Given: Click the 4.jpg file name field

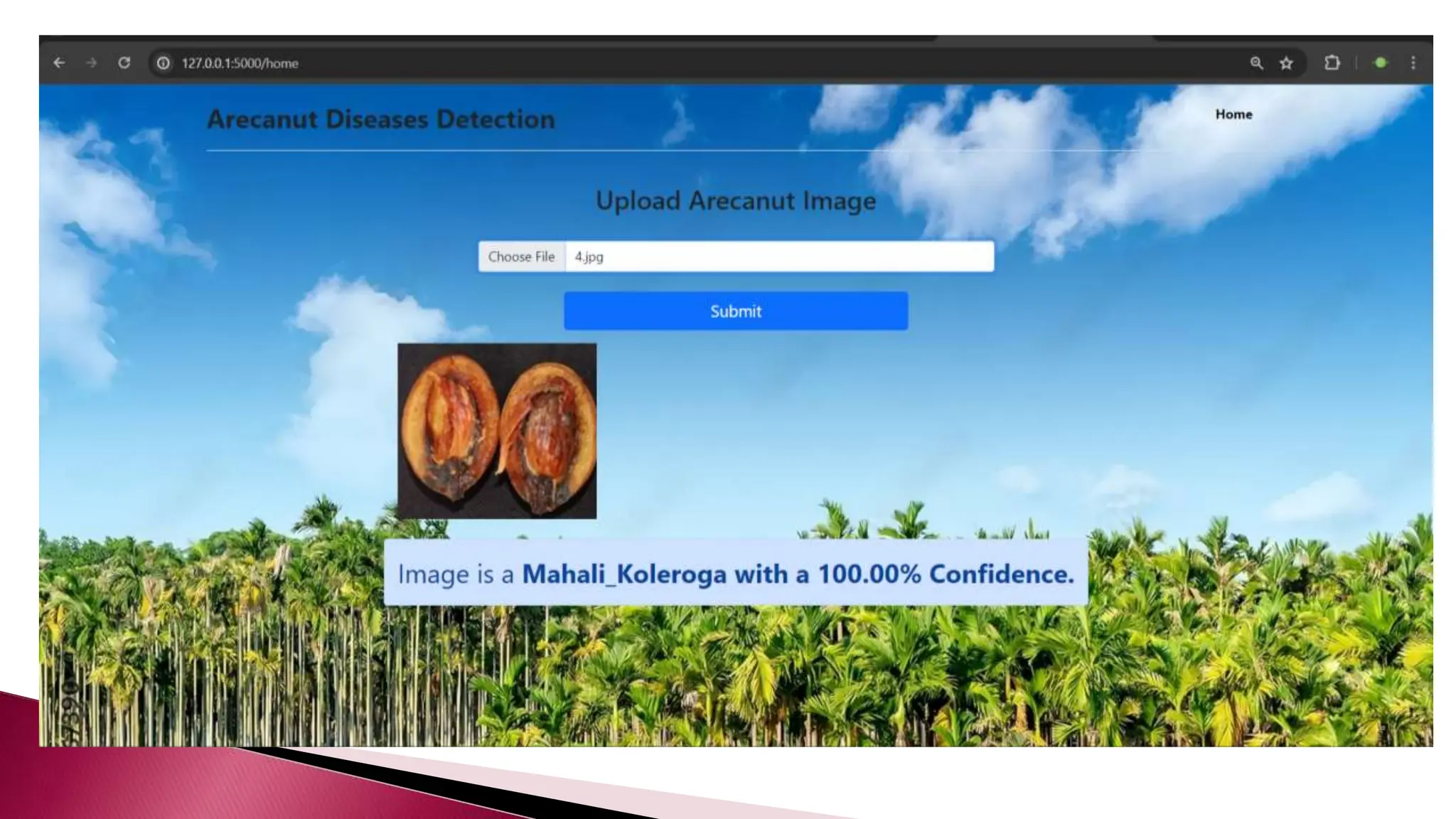Looking at the screenshot, I should (x=778, y=257).
